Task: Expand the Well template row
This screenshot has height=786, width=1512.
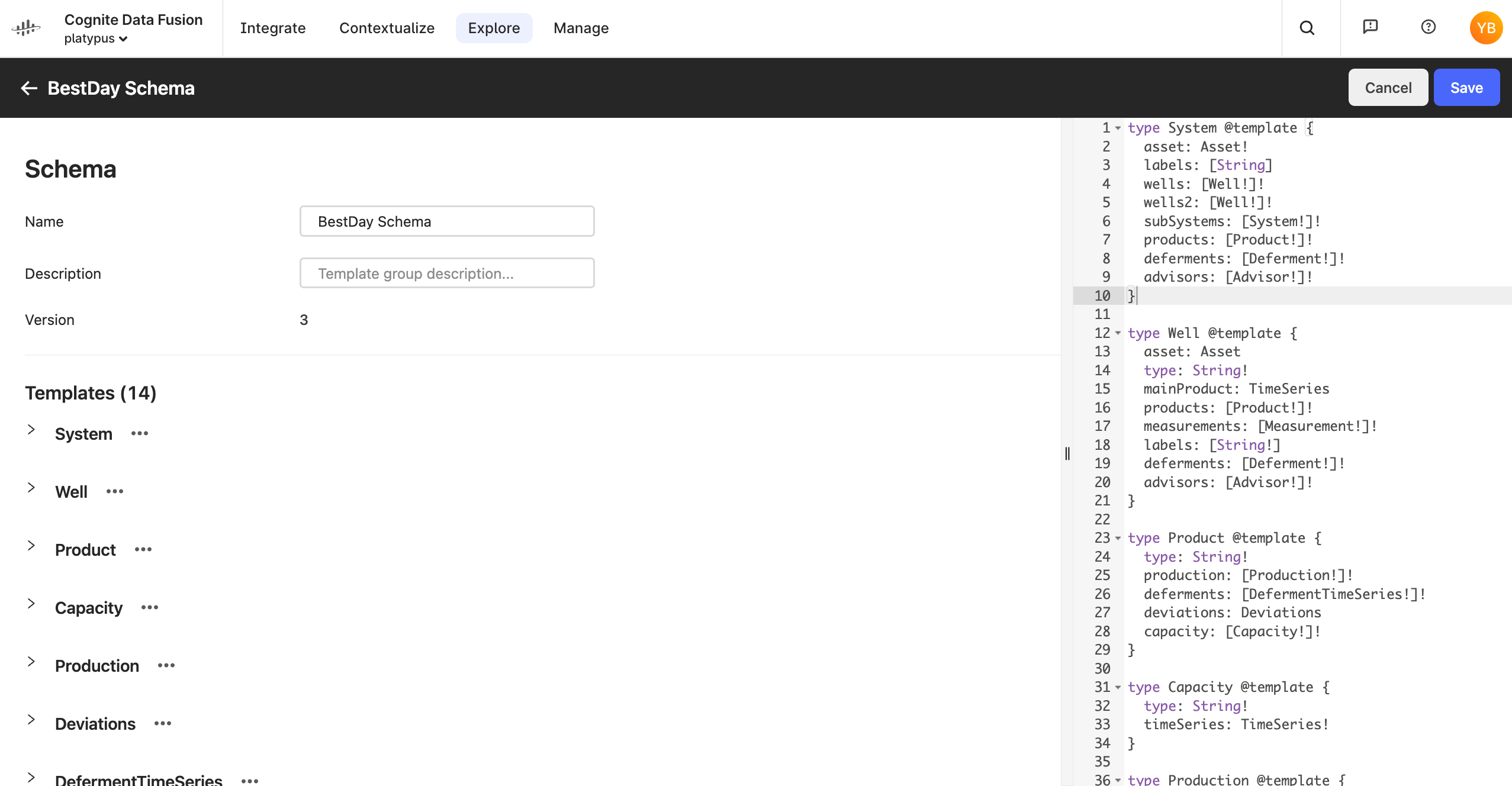Action: (31, 488)
